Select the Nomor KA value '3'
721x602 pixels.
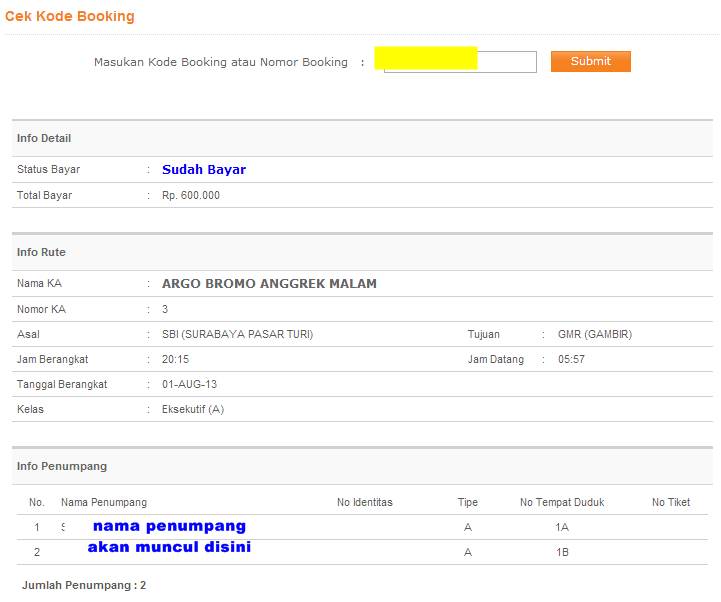tap(165, 309)
